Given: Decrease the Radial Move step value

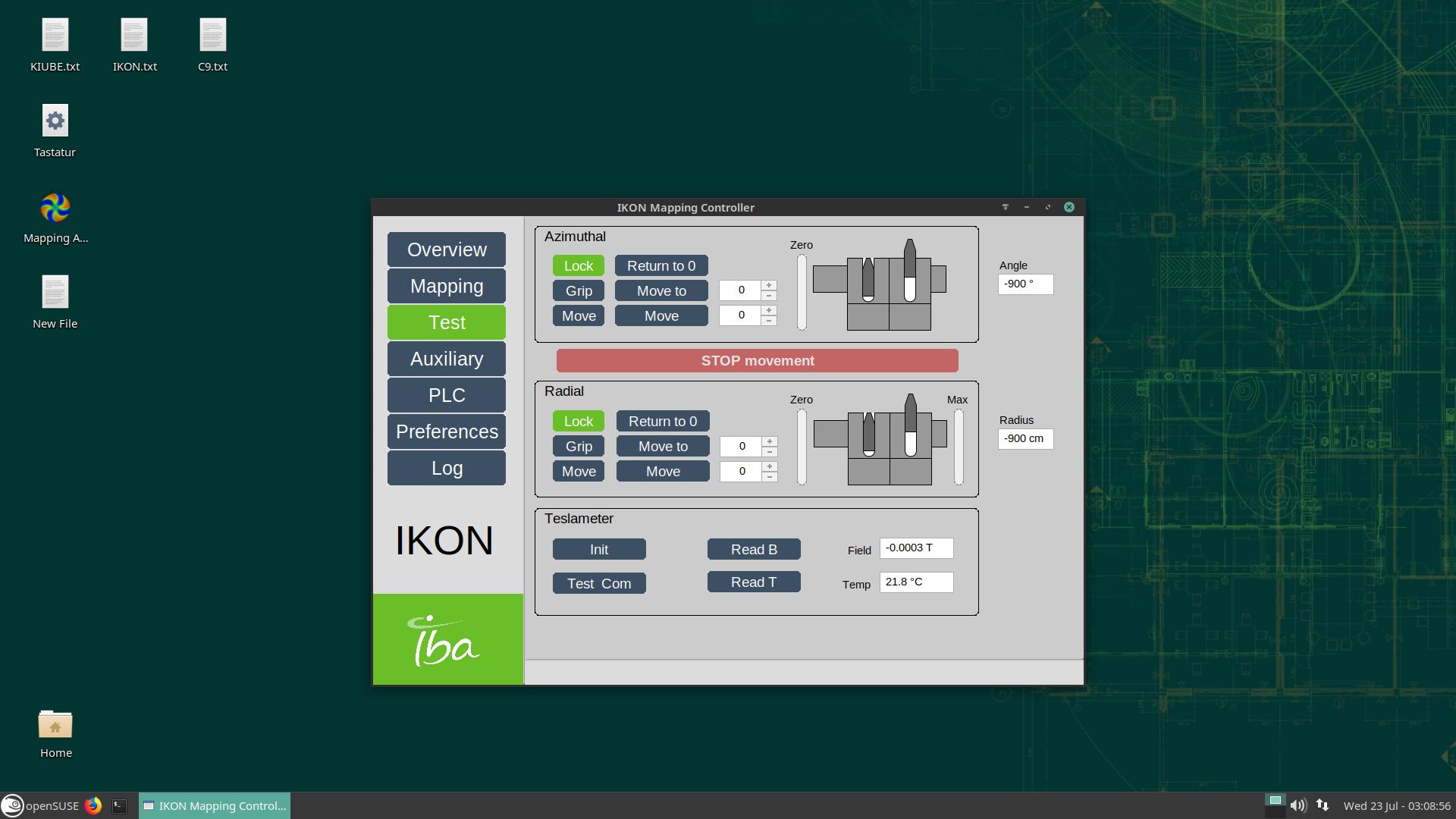Looking at the screenshot, I should click(770, 476).
